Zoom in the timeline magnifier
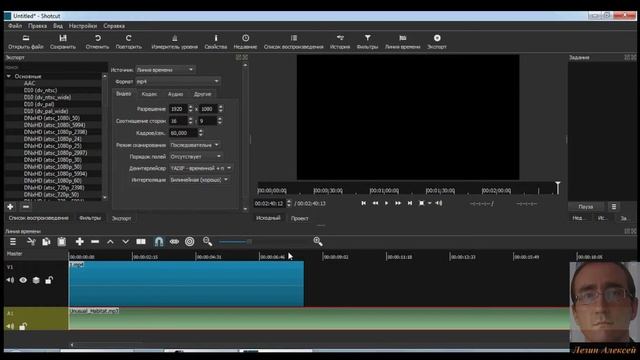Viewport: 640px width, 360px height. coord(318,242)
